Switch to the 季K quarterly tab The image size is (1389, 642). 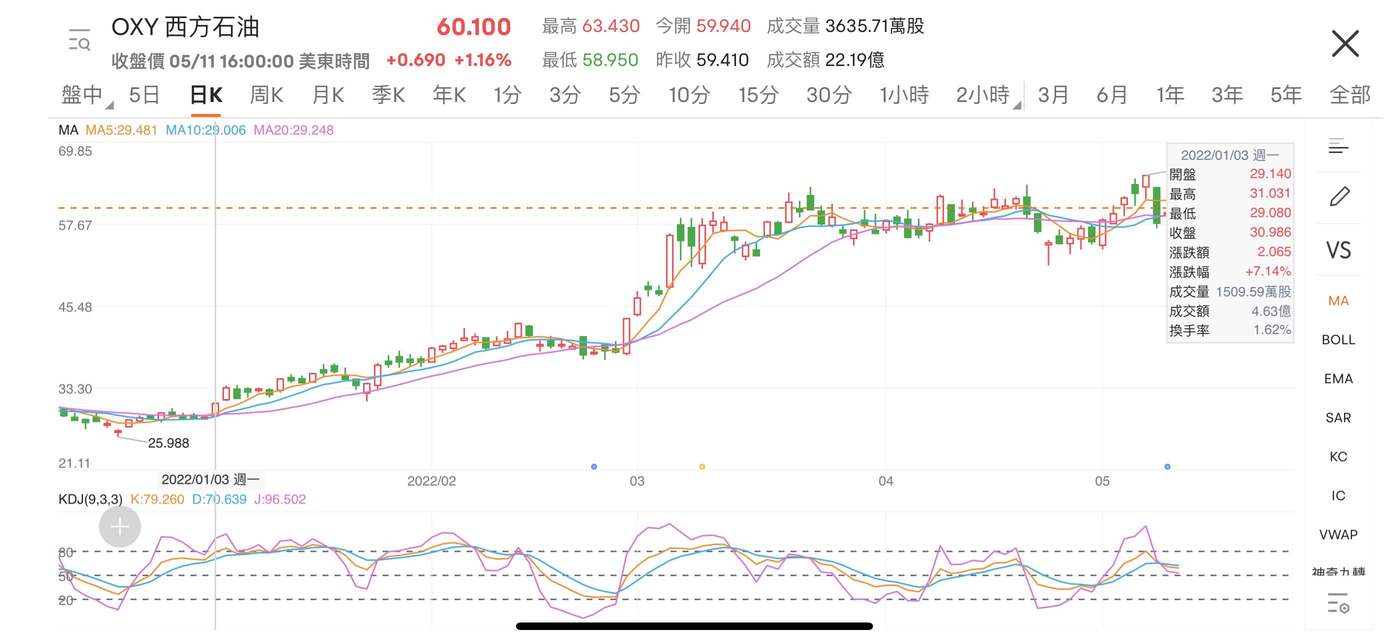tap(388, 95)
